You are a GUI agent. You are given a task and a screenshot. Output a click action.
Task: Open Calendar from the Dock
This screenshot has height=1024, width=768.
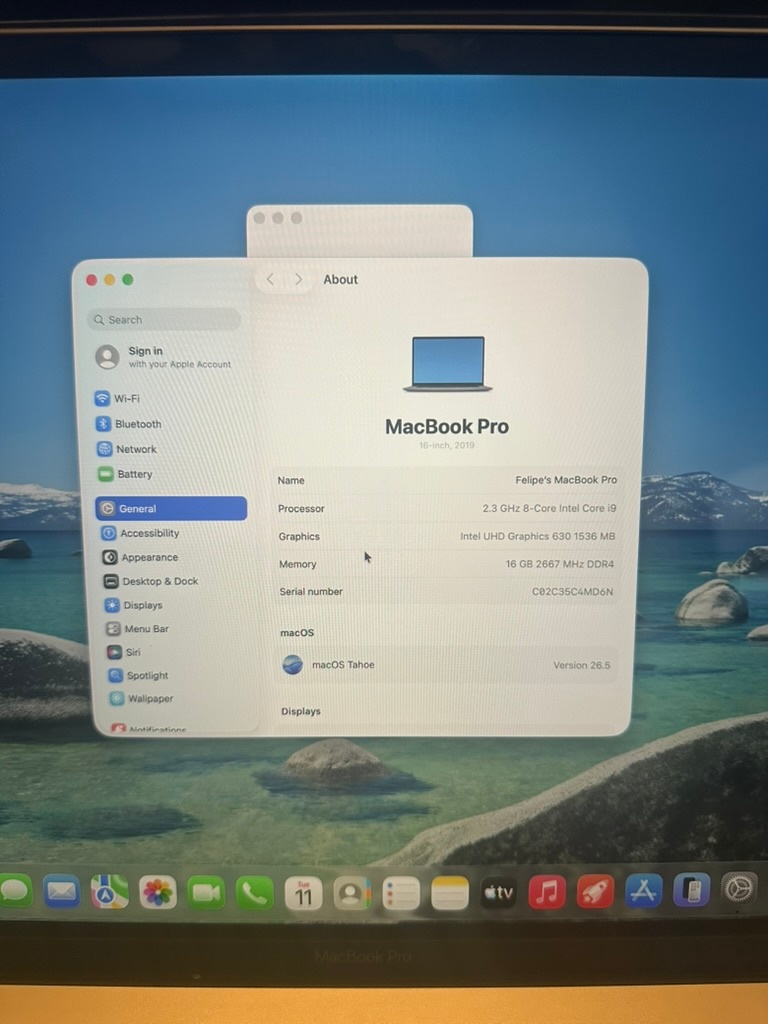pos(304,893)
